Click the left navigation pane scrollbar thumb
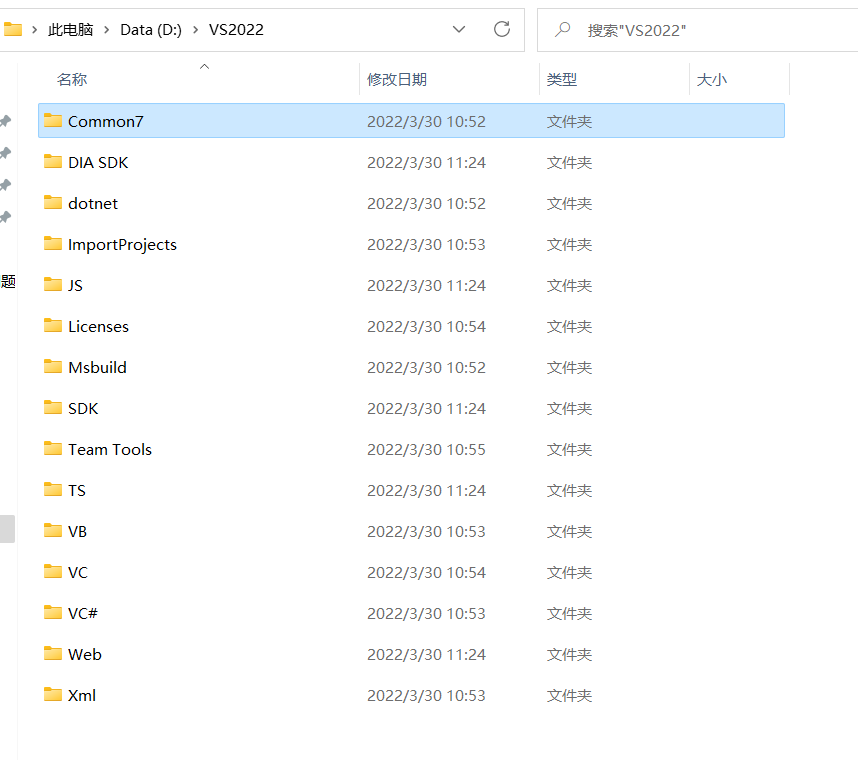858x760 pixels. (x=7, y=529)
